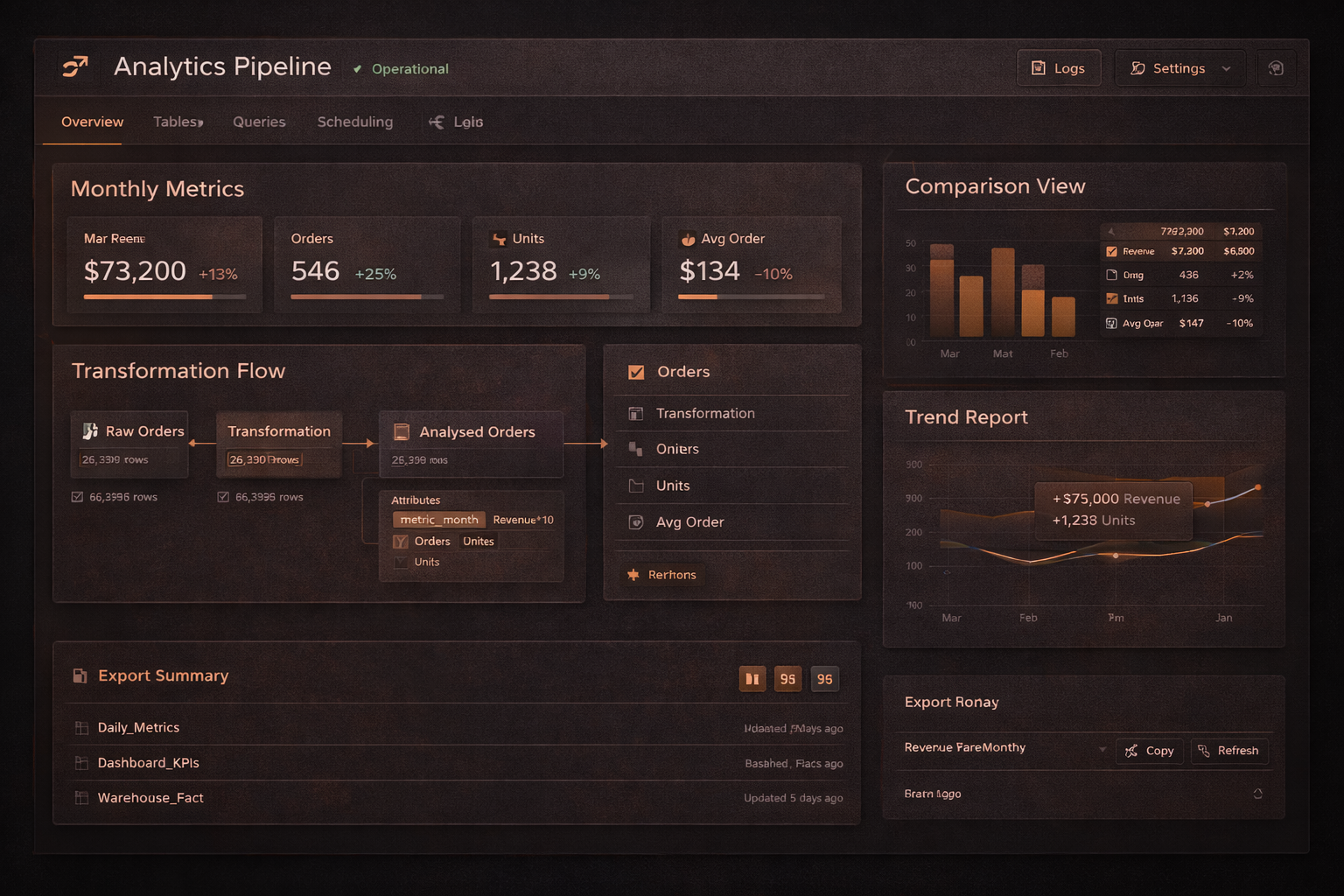The width and height of the screenshot is (1344, 896).
Task: Toggle the 66,3995 rows checkbox under Transformation
Action: coord(224,496)
